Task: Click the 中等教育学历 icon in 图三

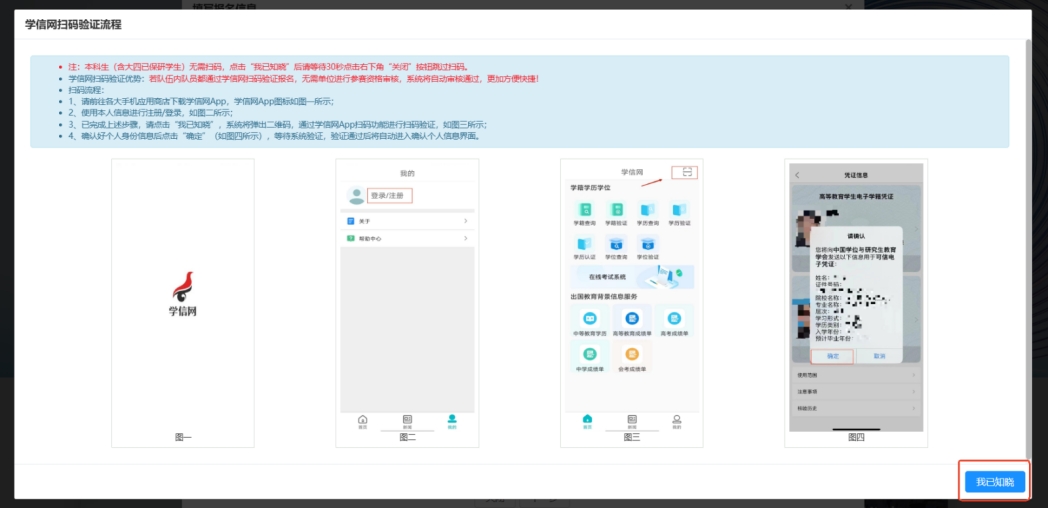Action: pyautogui.click(x=590, y=318)
